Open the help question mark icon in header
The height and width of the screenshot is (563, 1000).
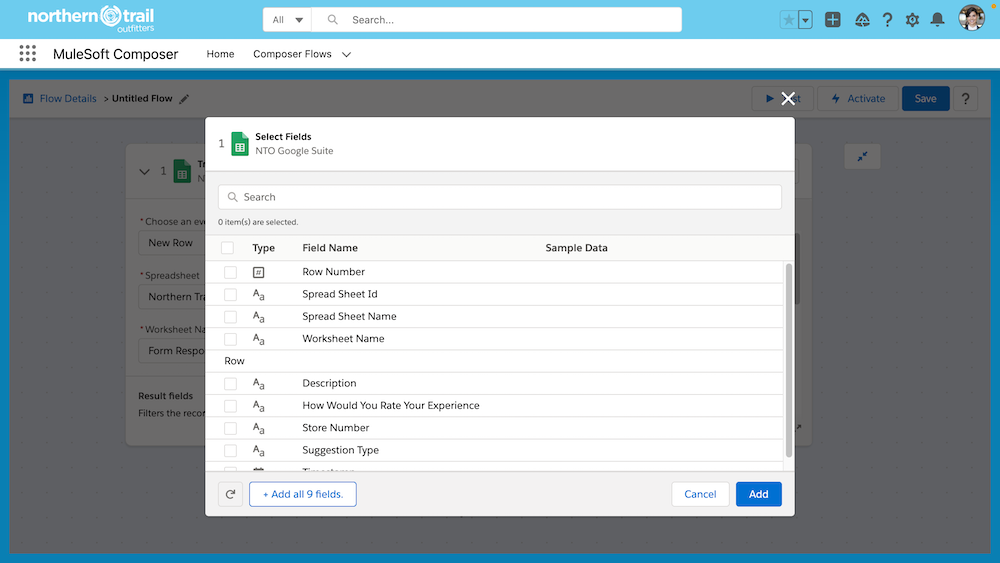(x=887, y=20)
